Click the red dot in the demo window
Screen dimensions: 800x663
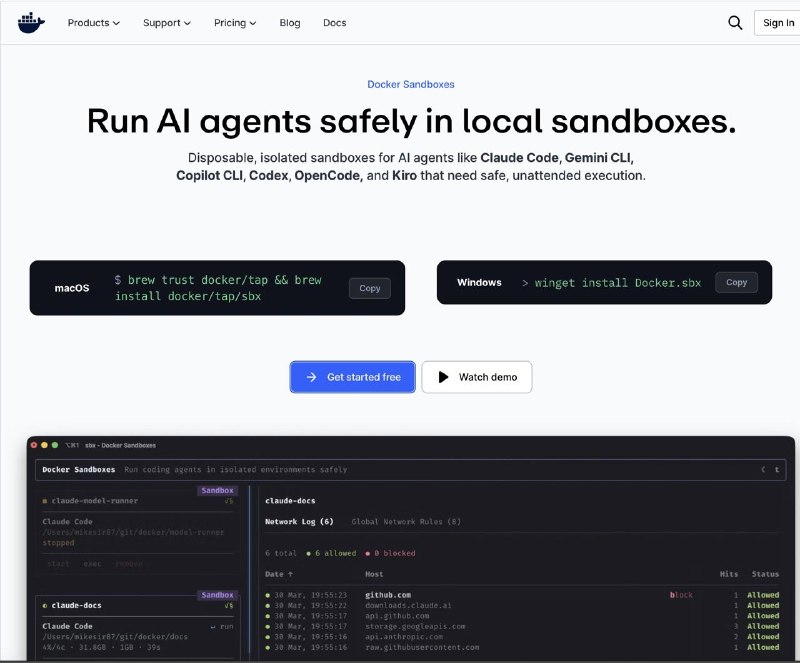pos(34,445)
